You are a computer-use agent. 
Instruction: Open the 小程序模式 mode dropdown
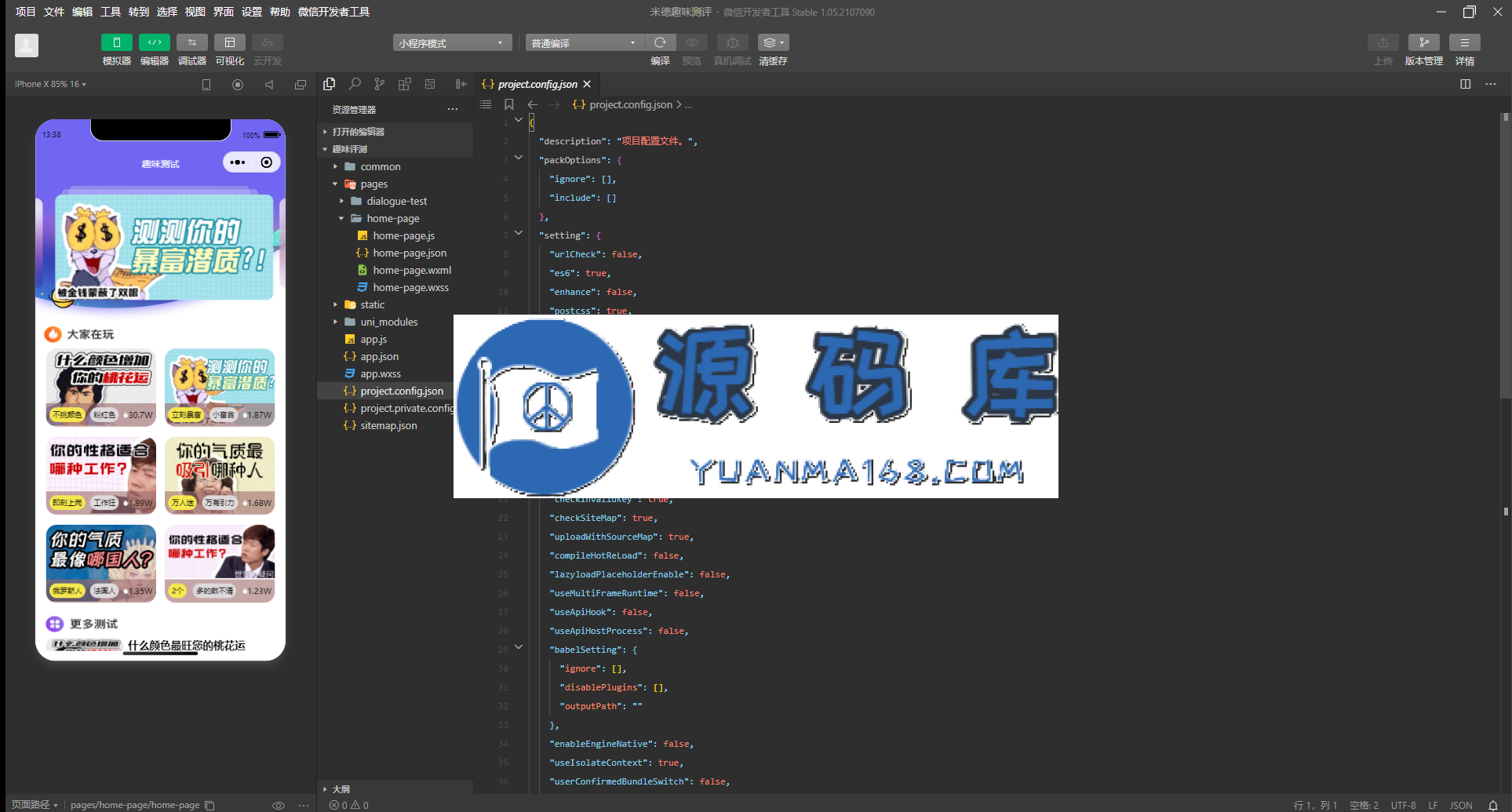[x=452, y=43]
